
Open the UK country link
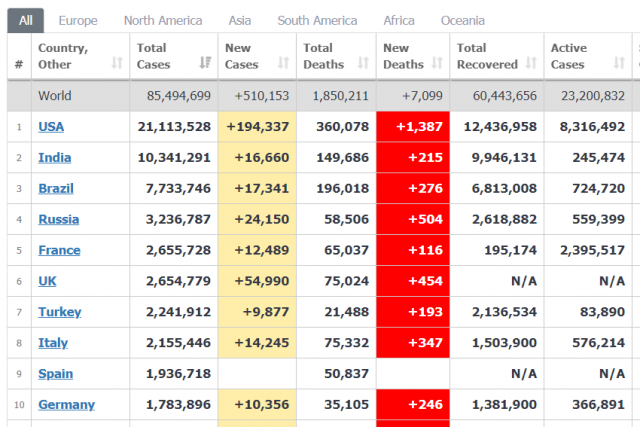[x=47, y=281]
